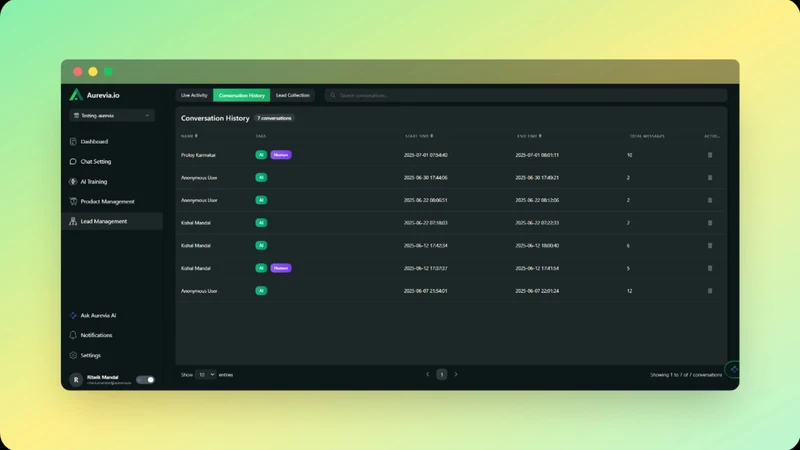The height and width of the screenshot is (450, 800).
Task: Open Ask Aurevia AI
Action: [x=112, y=315]
